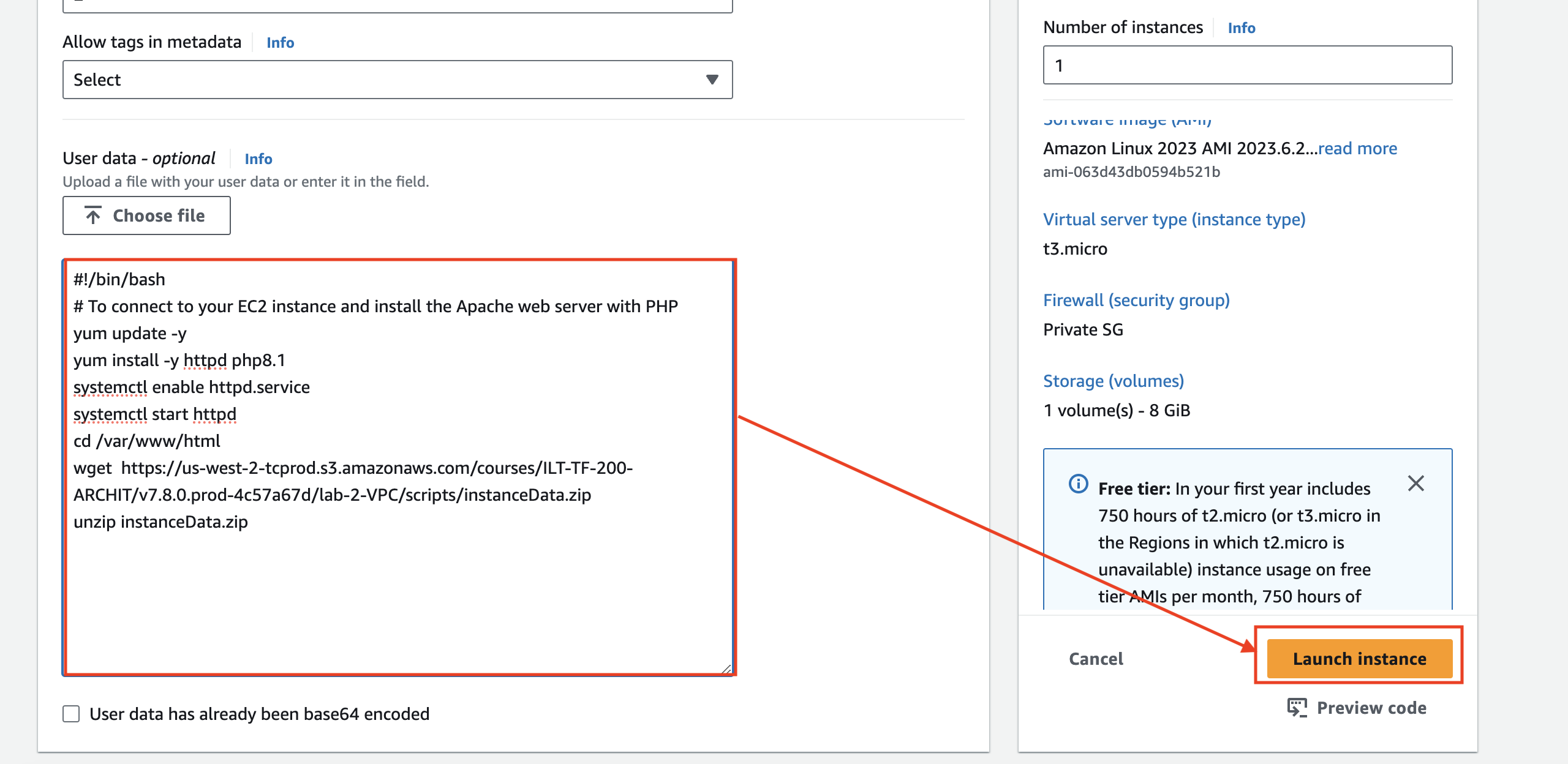Click the upload arrow icon on Choose file

[93, 215]
